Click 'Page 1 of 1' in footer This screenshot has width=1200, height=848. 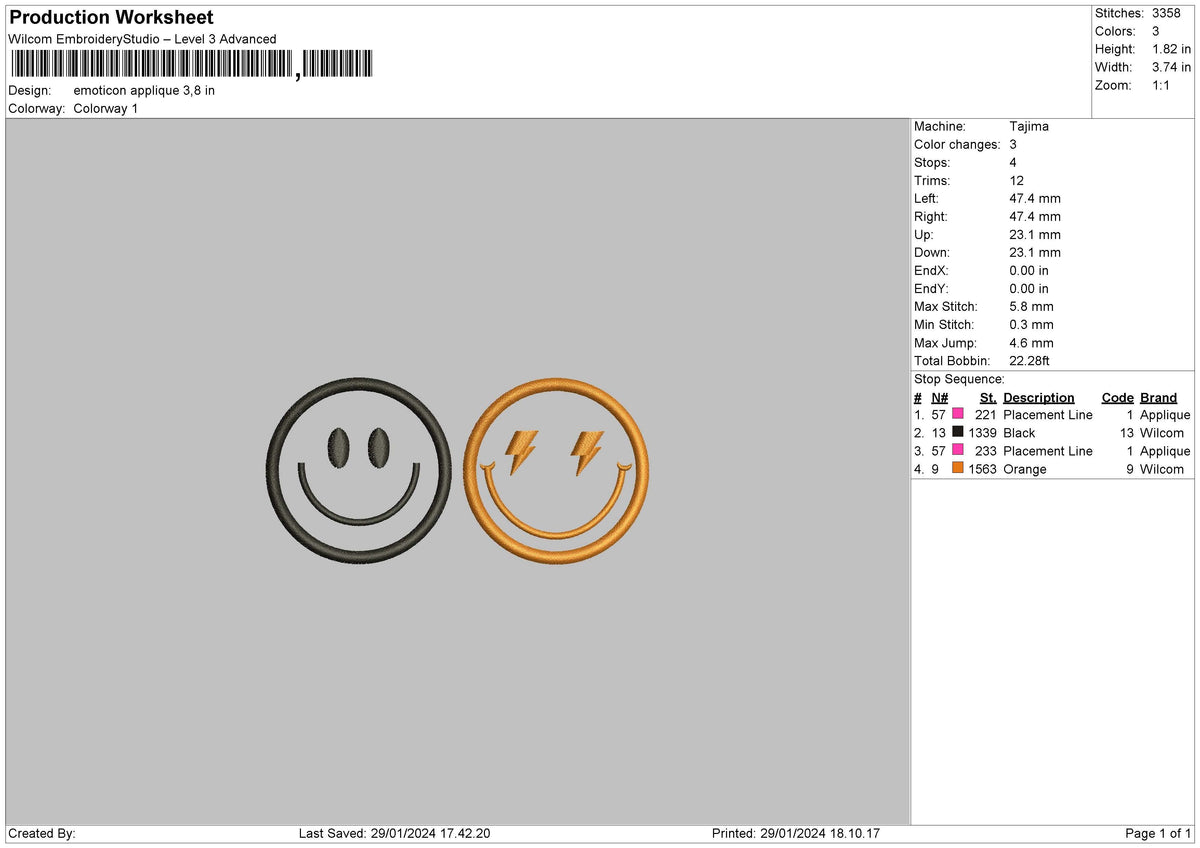pos(1158,833)
